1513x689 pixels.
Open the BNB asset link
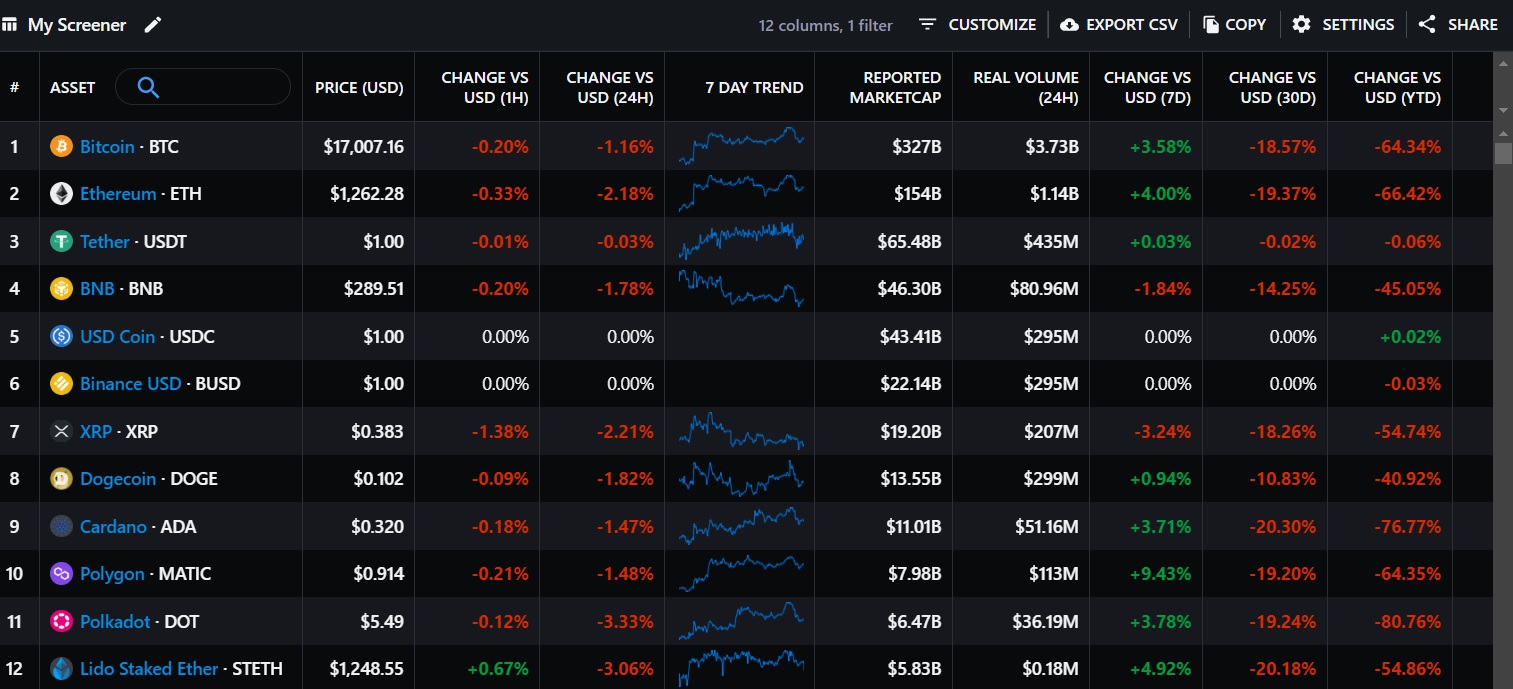coord(97,289)
